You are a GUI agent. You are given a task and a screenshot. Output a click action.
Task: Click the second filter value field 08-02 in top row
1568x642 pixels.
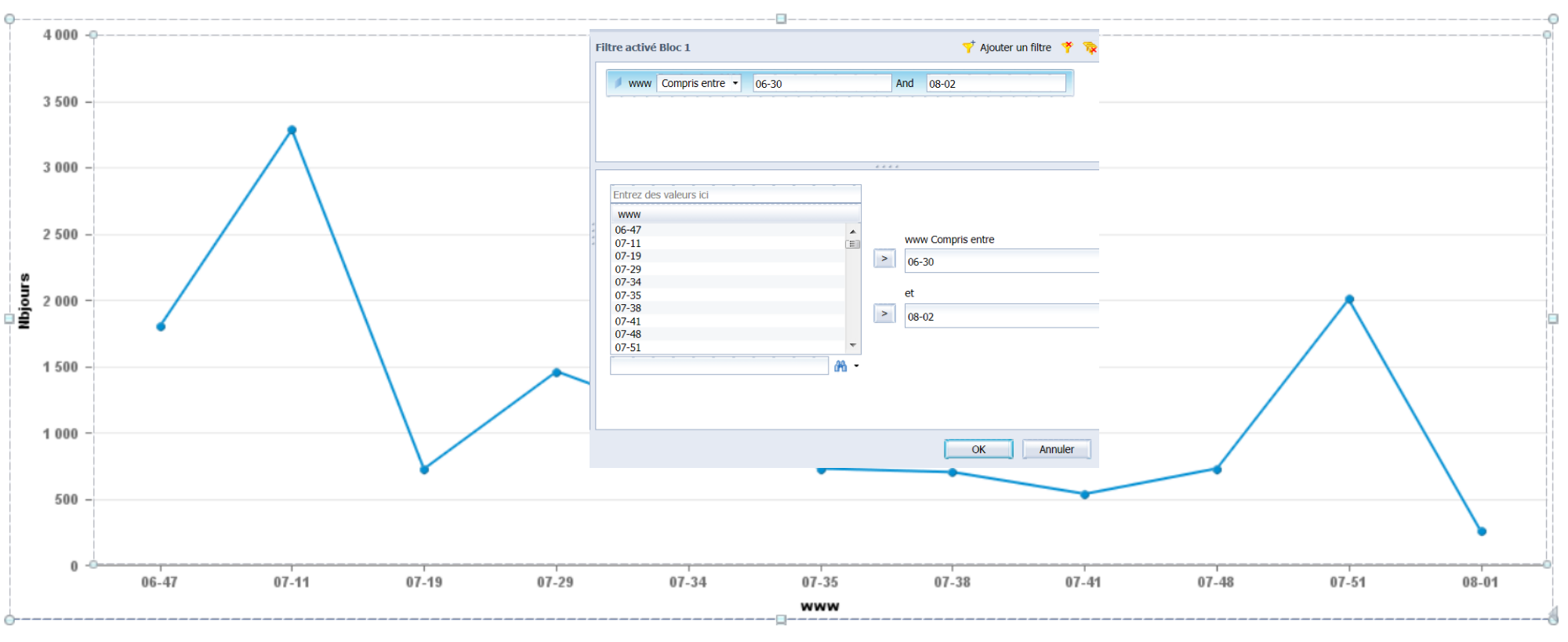996,83
